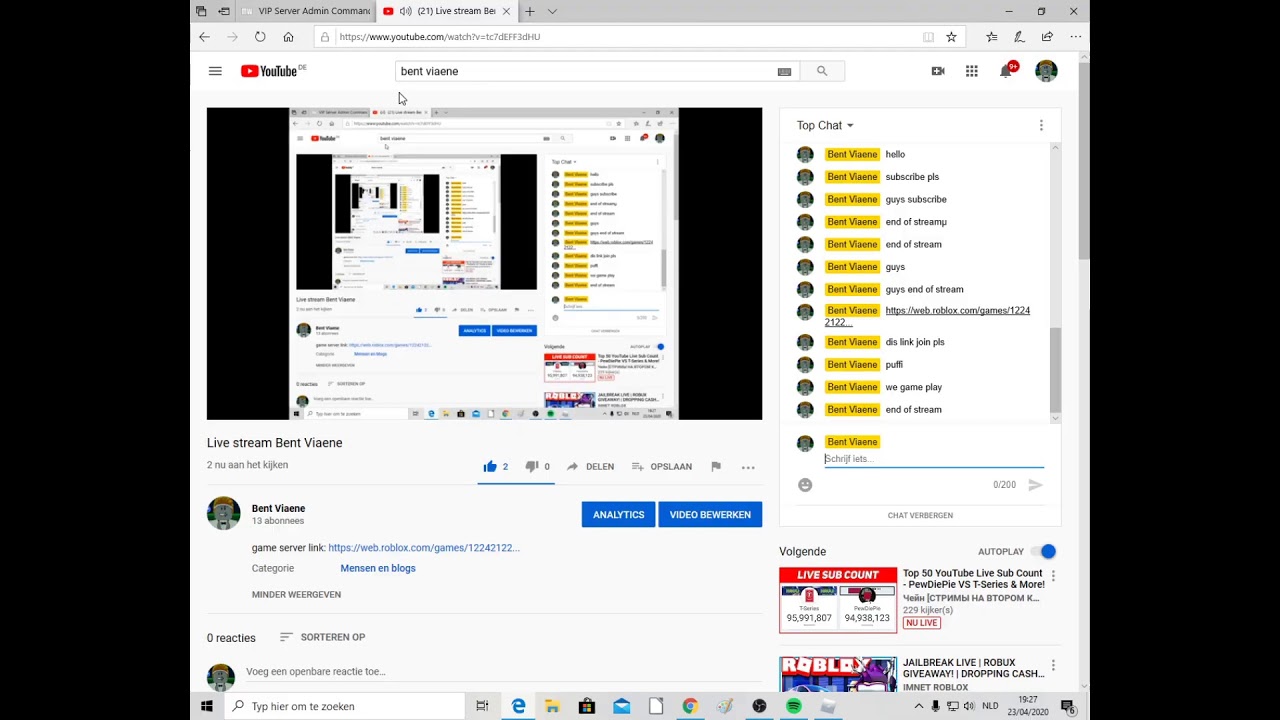Image resolution: width=1280 pixels, height=720 pixels.
Task: Click VIDEO BEWERKEN button
Action: [710, 515]
